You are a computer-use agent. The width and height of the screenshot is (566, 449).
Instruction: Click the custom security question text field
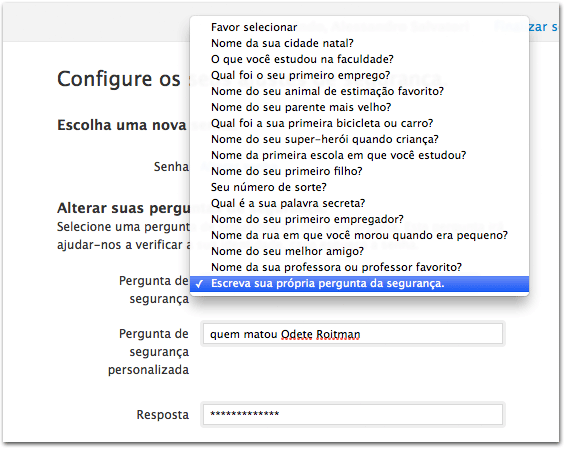coord(353,334)
